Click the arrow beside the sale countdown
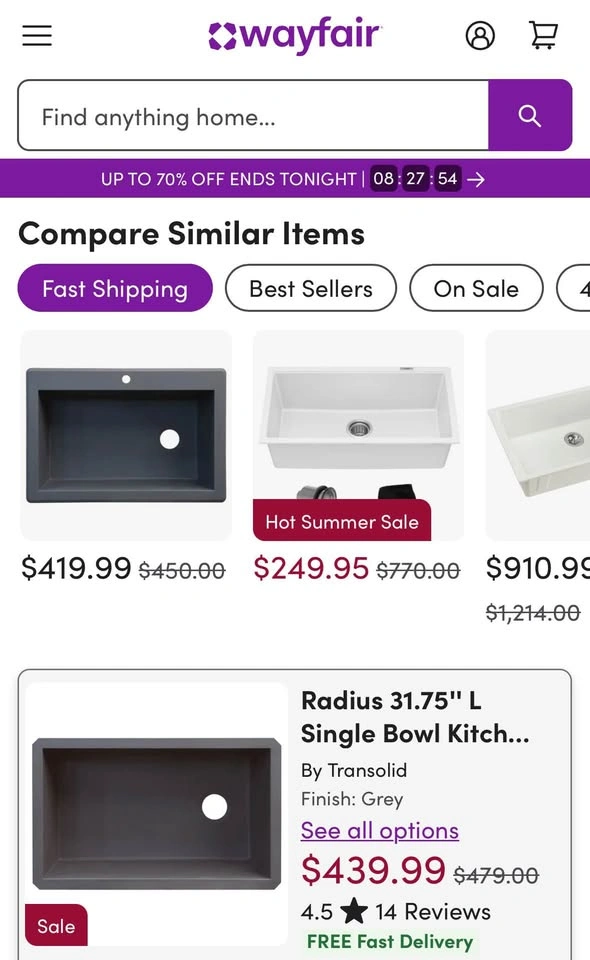Image resolution: width=590 pixels, height=960 pixels. coord(476,179)
